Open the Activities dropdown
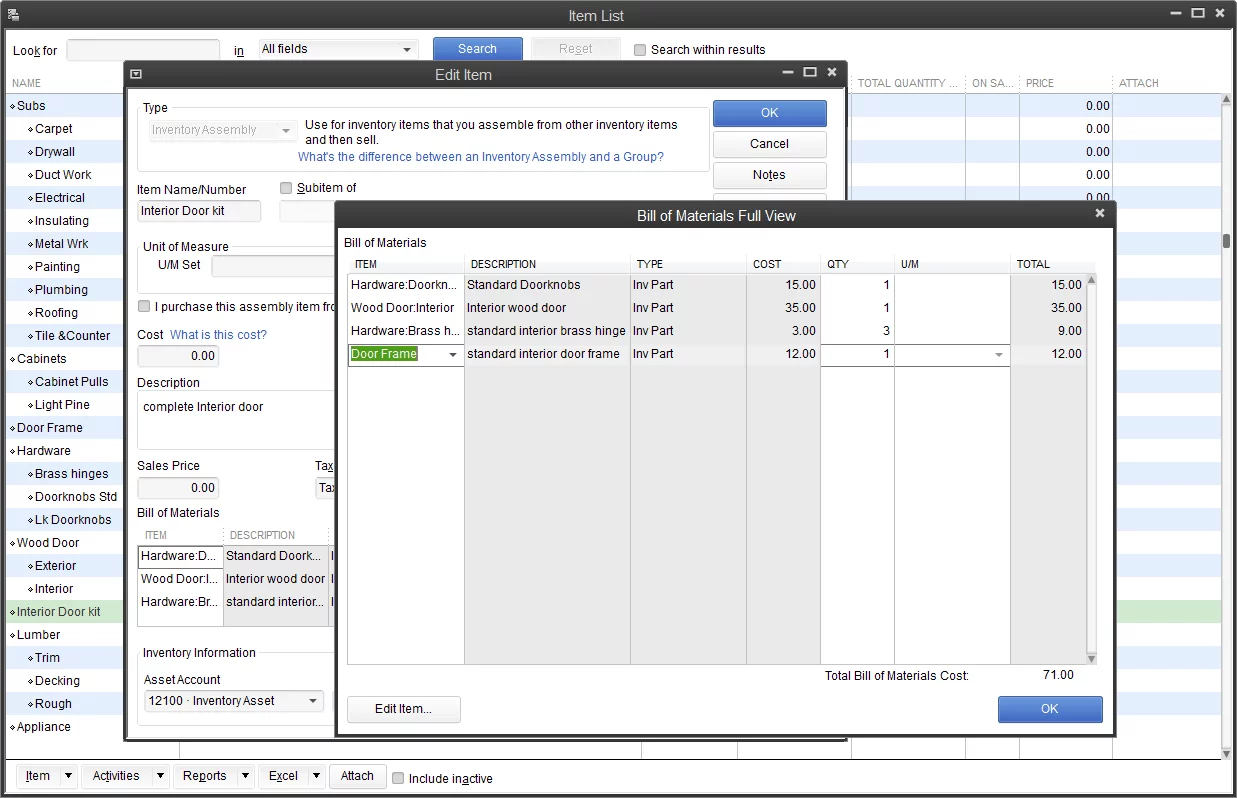The width and height of the screenshot is (1237, 798). [124, 776]
